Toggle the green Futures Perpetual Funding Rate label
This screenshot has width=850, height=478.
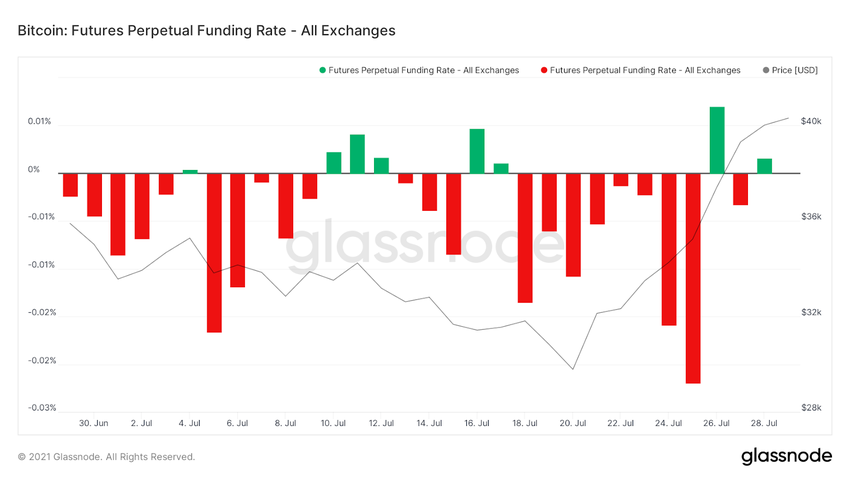point(424,70)
